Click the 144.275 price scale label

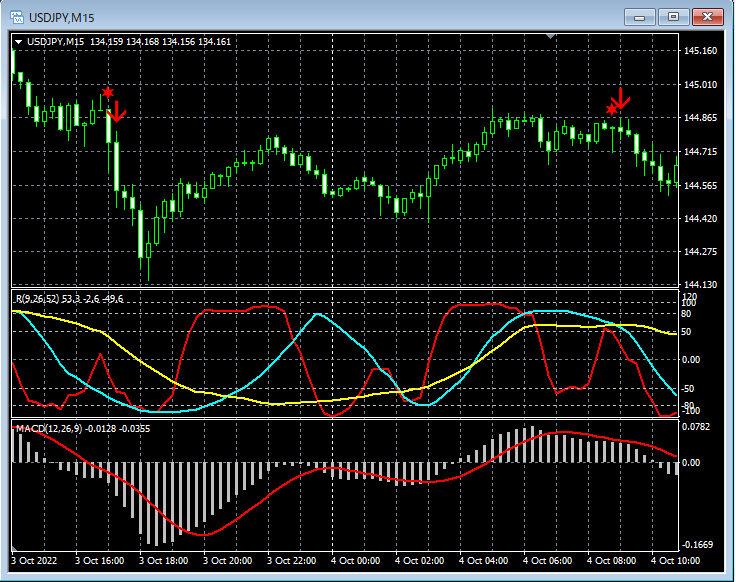700,252
